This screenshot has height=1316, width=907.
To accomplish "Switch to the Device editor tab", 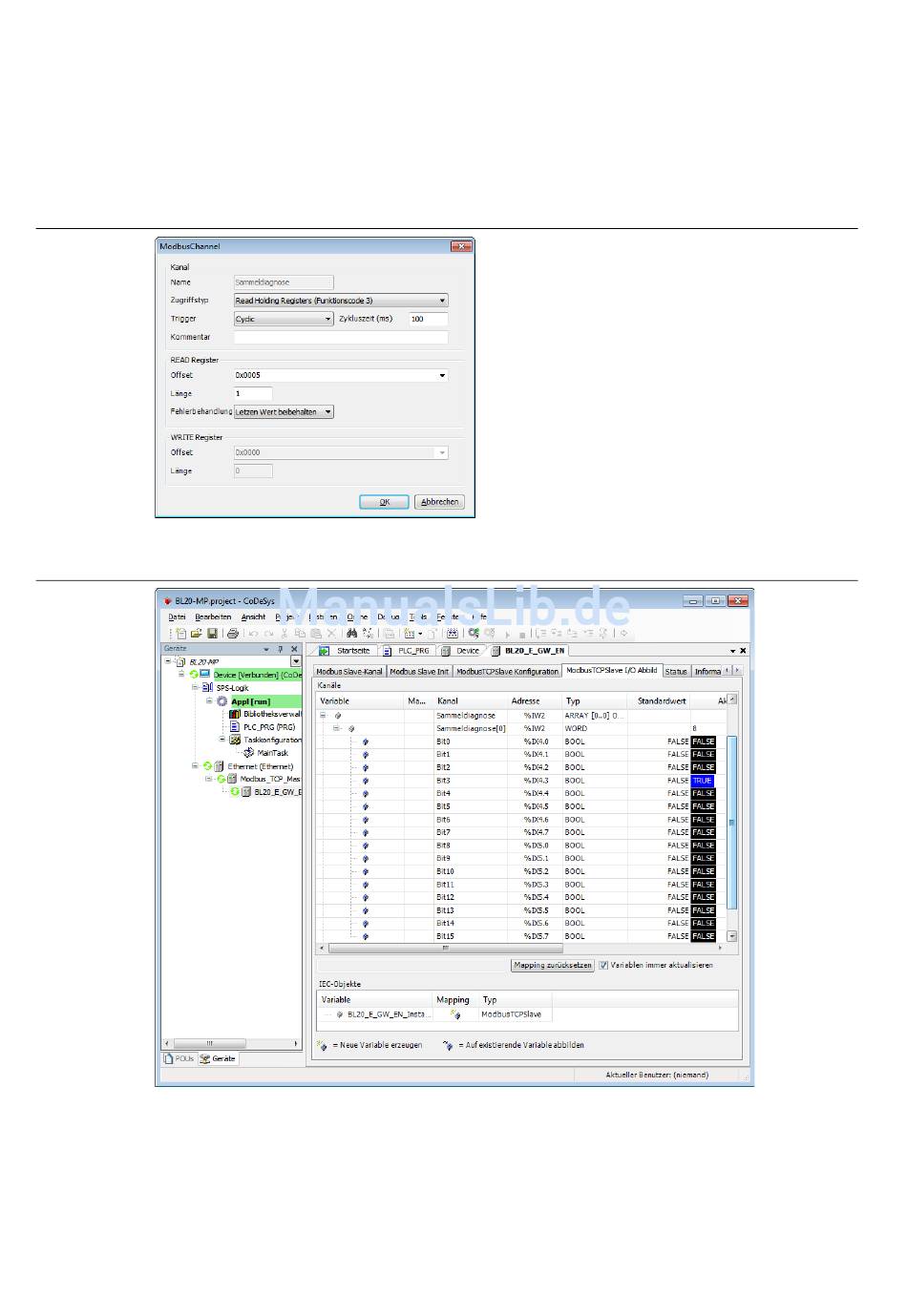I will (x=461, y=651).
